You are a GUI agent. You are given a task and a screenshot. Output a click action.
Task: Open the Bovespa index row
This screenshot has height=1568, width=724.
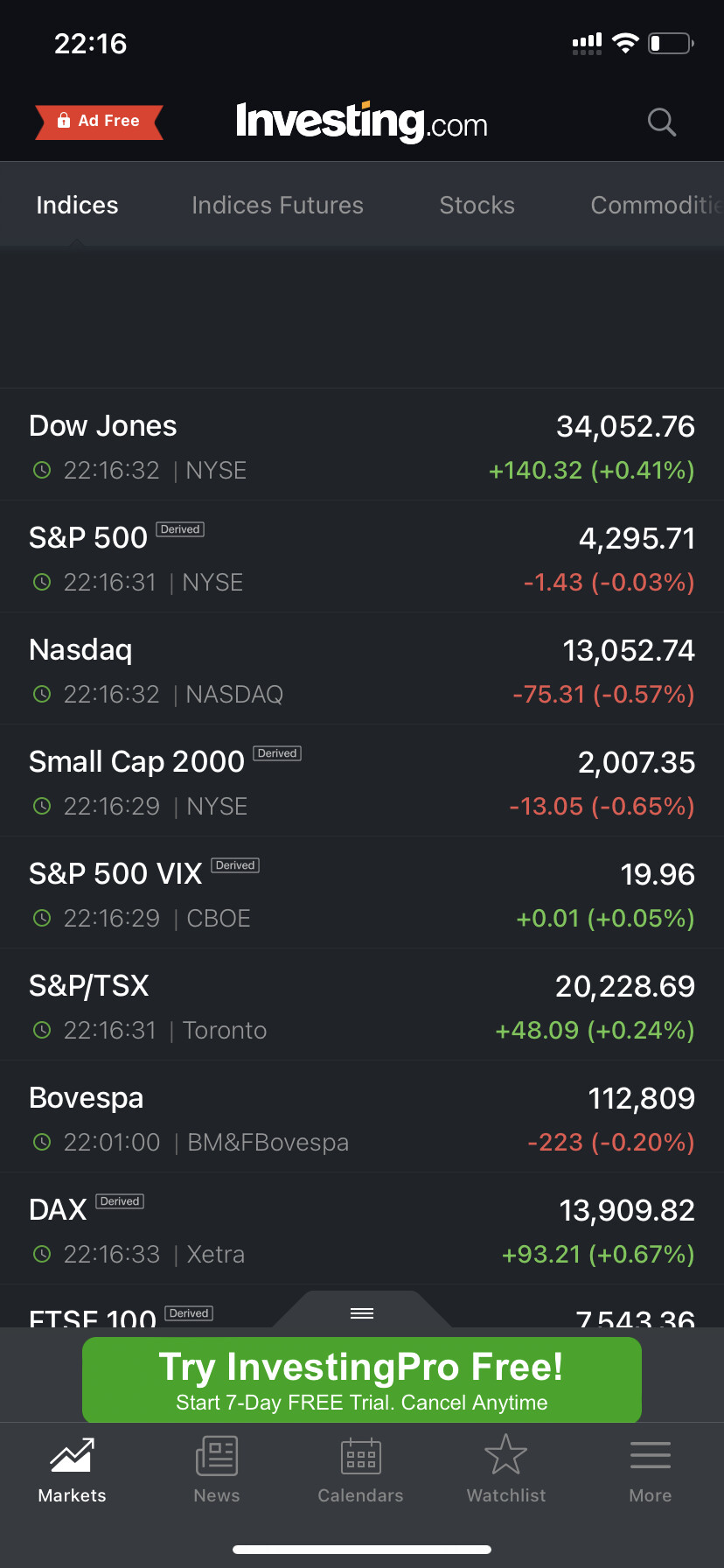pos(362,1117)
